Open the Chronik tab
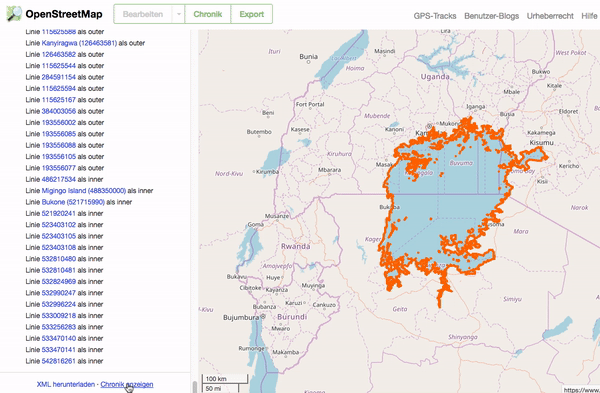The image size is (600, 393). pos(208,14)
